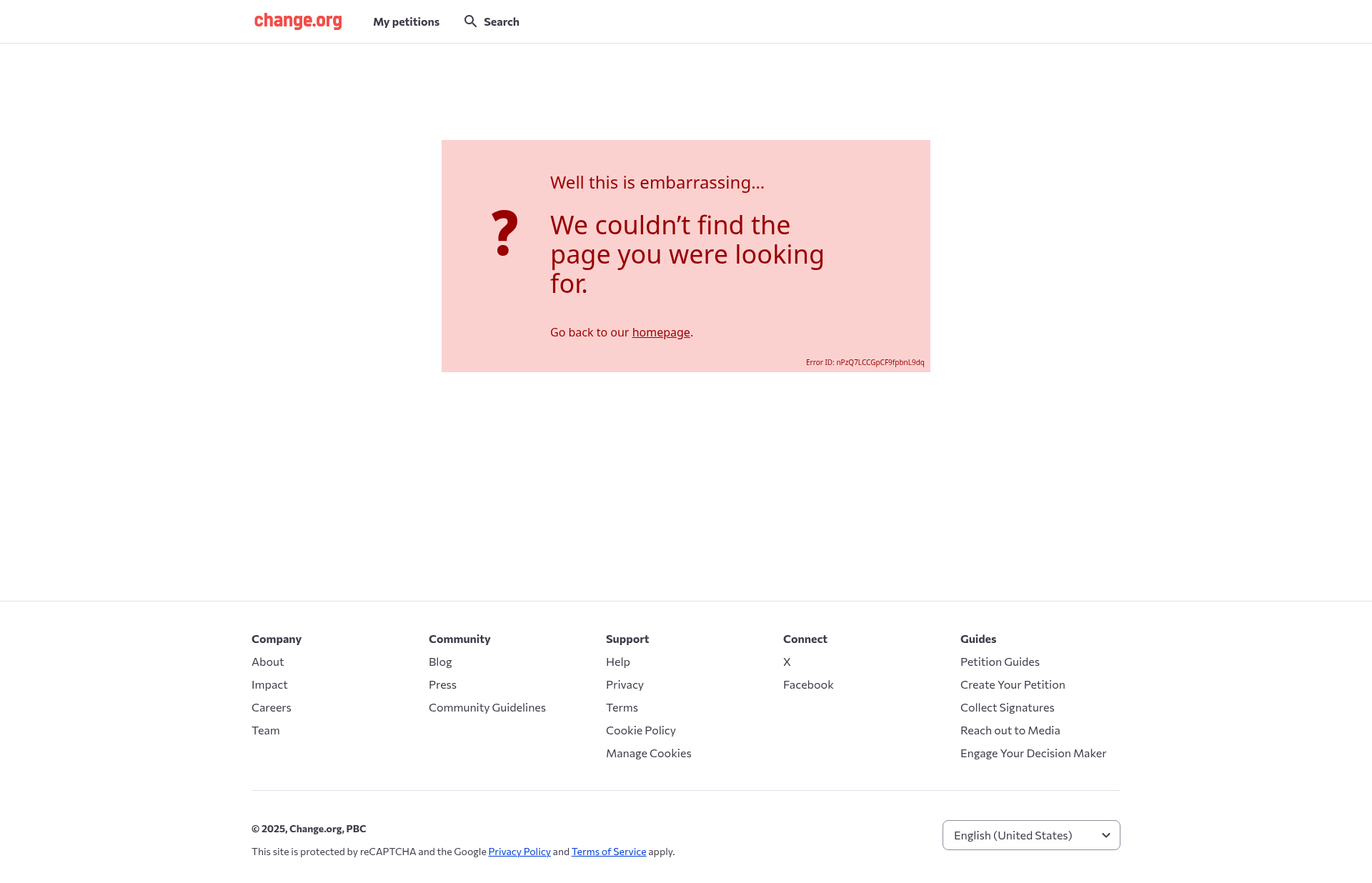Click Engage Your Decision Maker guide
This screenshot has width=1372, height=883.
click(x=1033, y=753)
